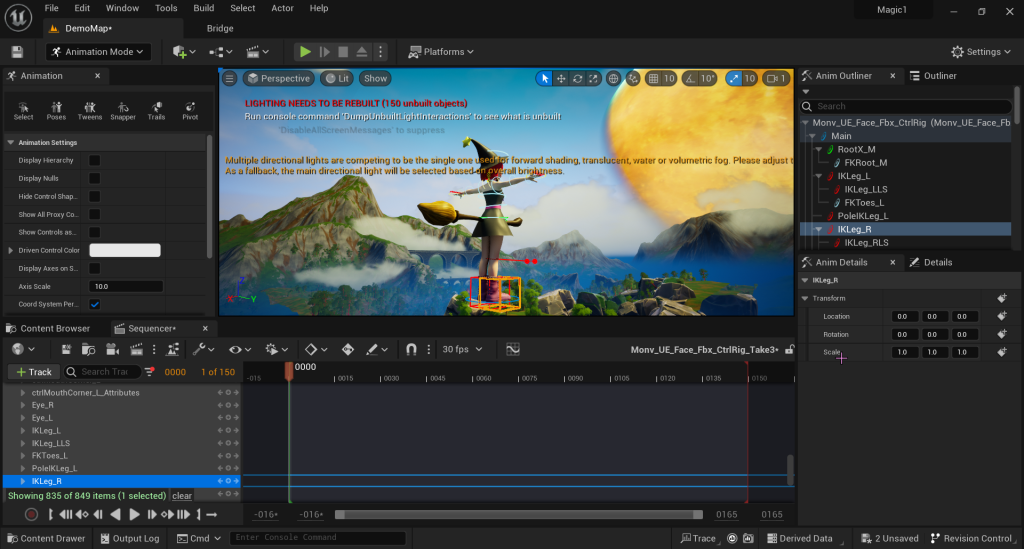Toggle scale snapping in viewport

pos(734,78)
